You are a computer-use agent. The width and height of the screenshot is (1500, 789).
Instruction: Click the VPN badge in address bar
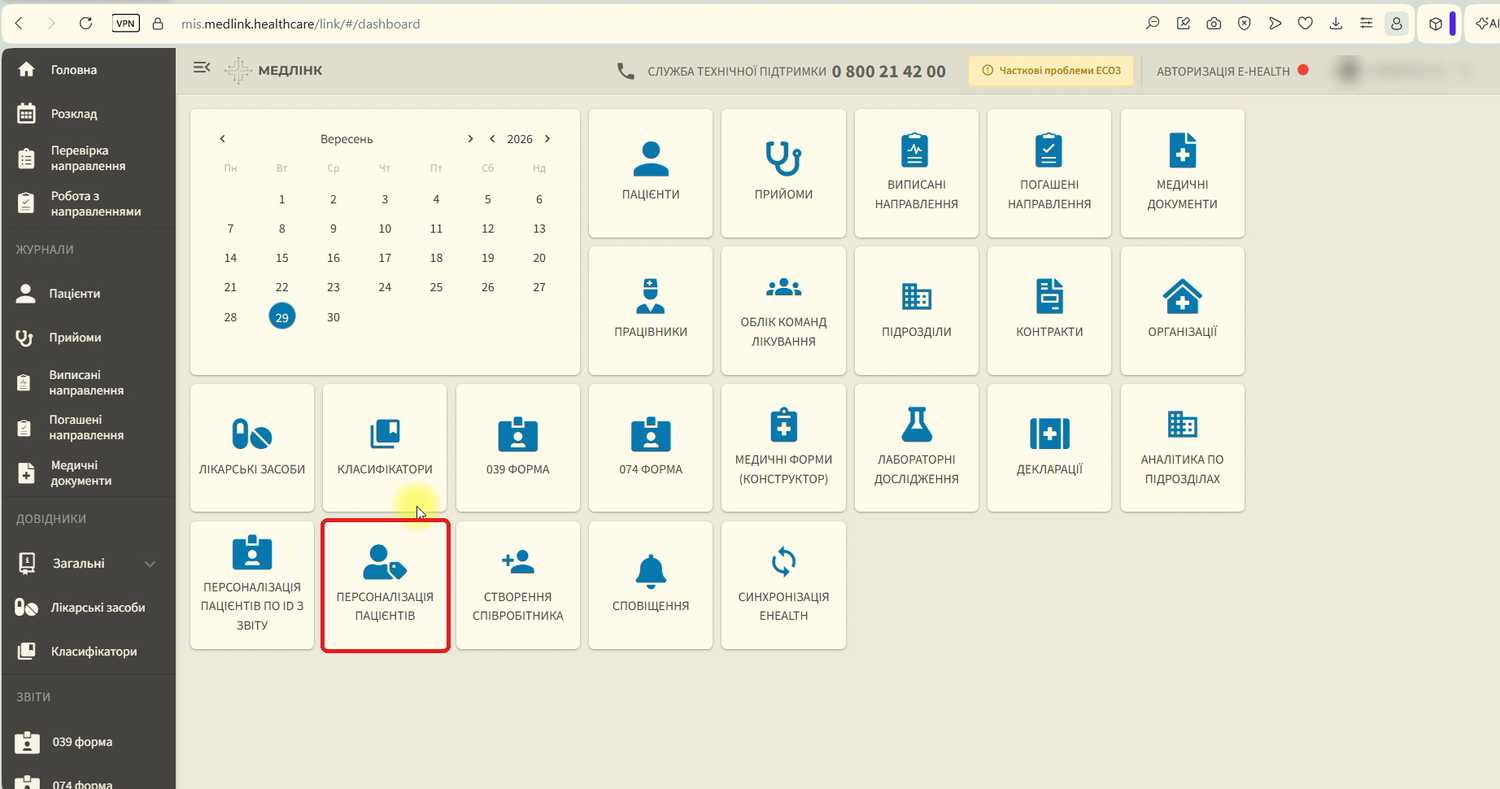coord(126,23)
